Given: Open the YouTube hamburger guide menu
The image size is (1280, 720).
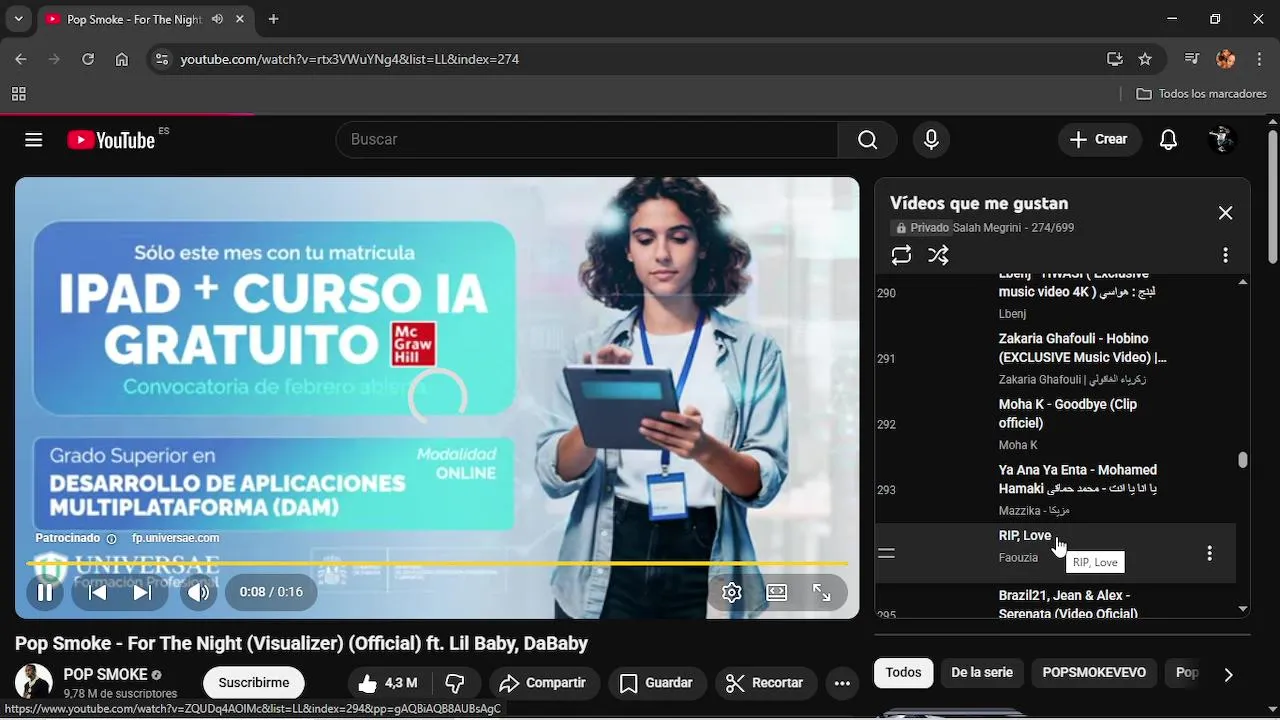Looking at the screenshot, I should point(34,140).
